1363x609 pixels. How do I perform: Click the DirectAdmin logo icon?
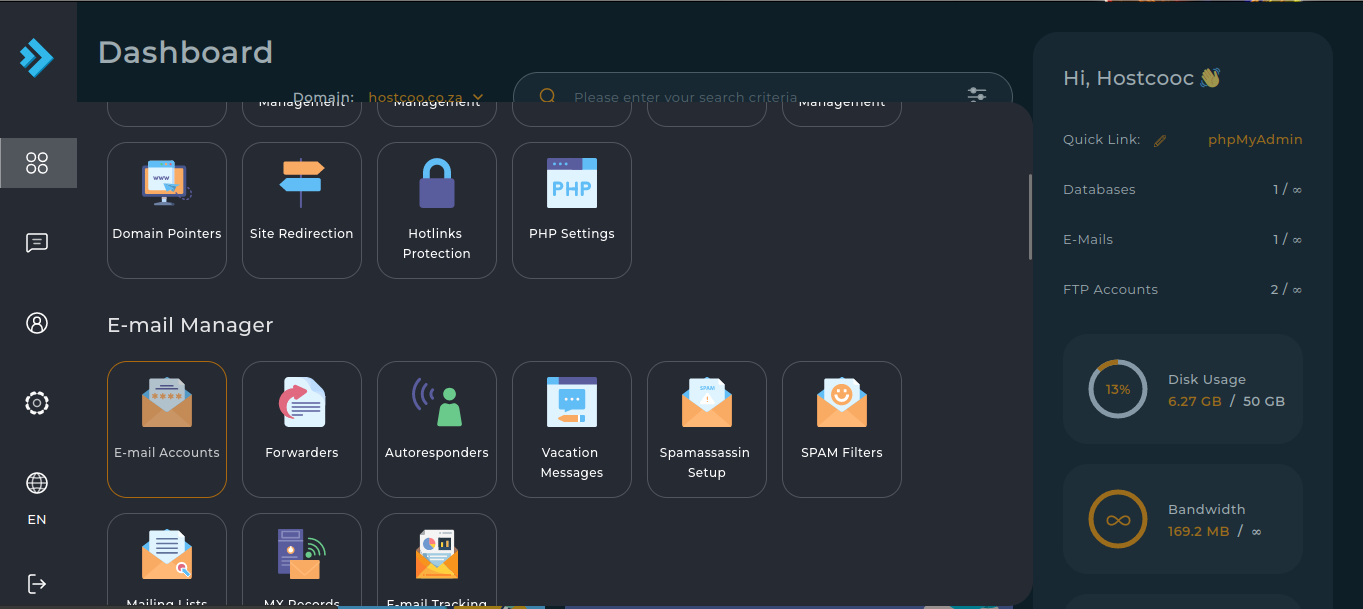37,57
